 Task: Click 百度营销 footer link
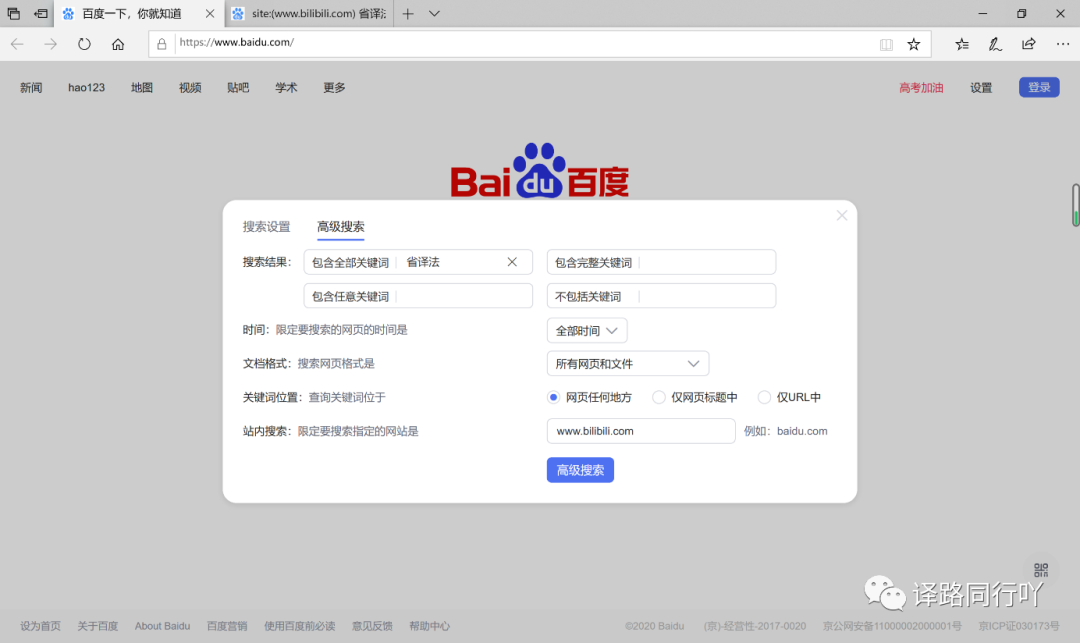coord(227,626)
